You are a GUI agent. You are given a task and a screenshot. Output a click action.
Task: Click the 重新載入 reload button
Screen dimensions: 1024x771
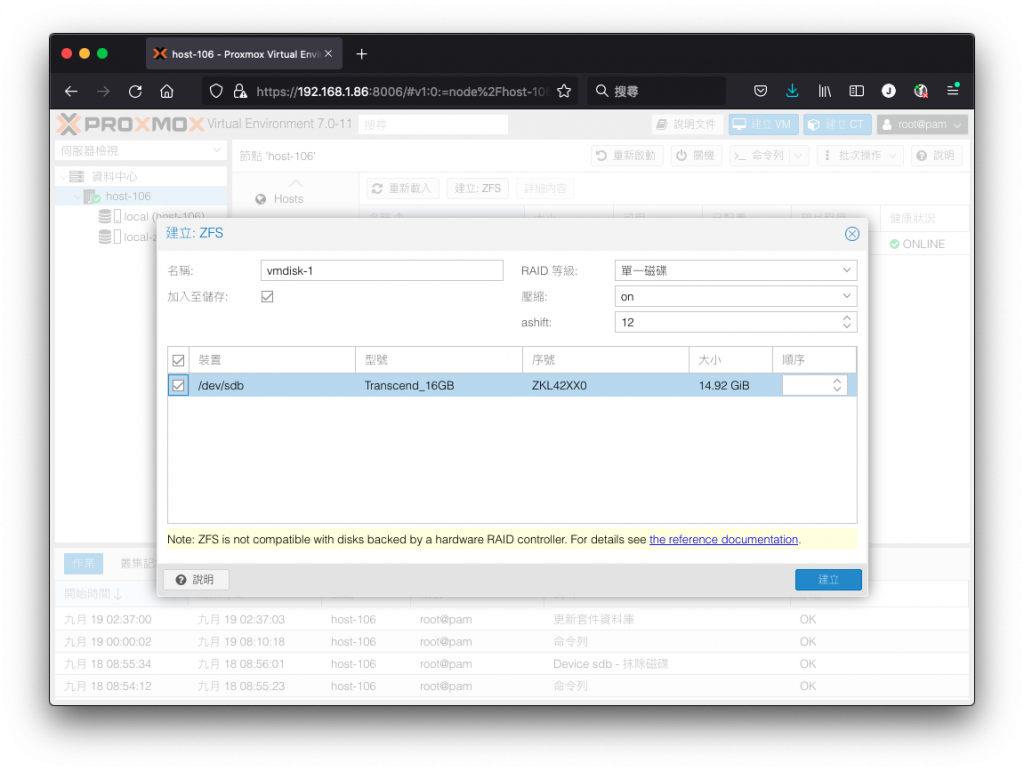[403, 189]
